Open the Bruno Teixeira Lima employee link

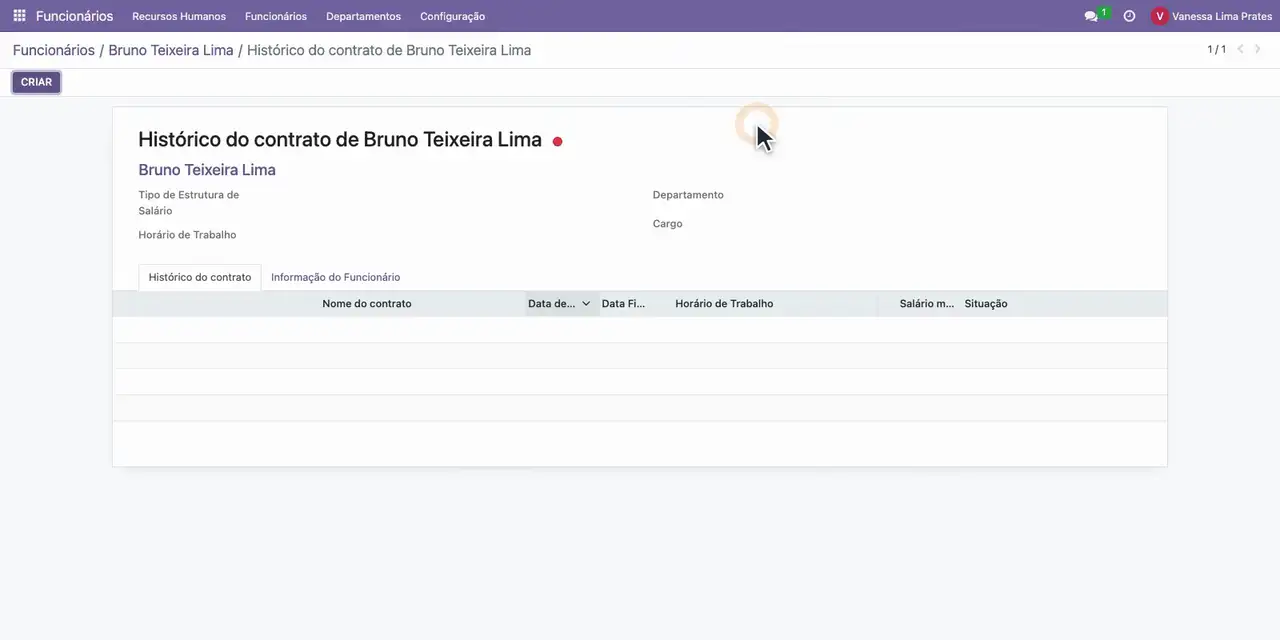click(x=207, y=170)
